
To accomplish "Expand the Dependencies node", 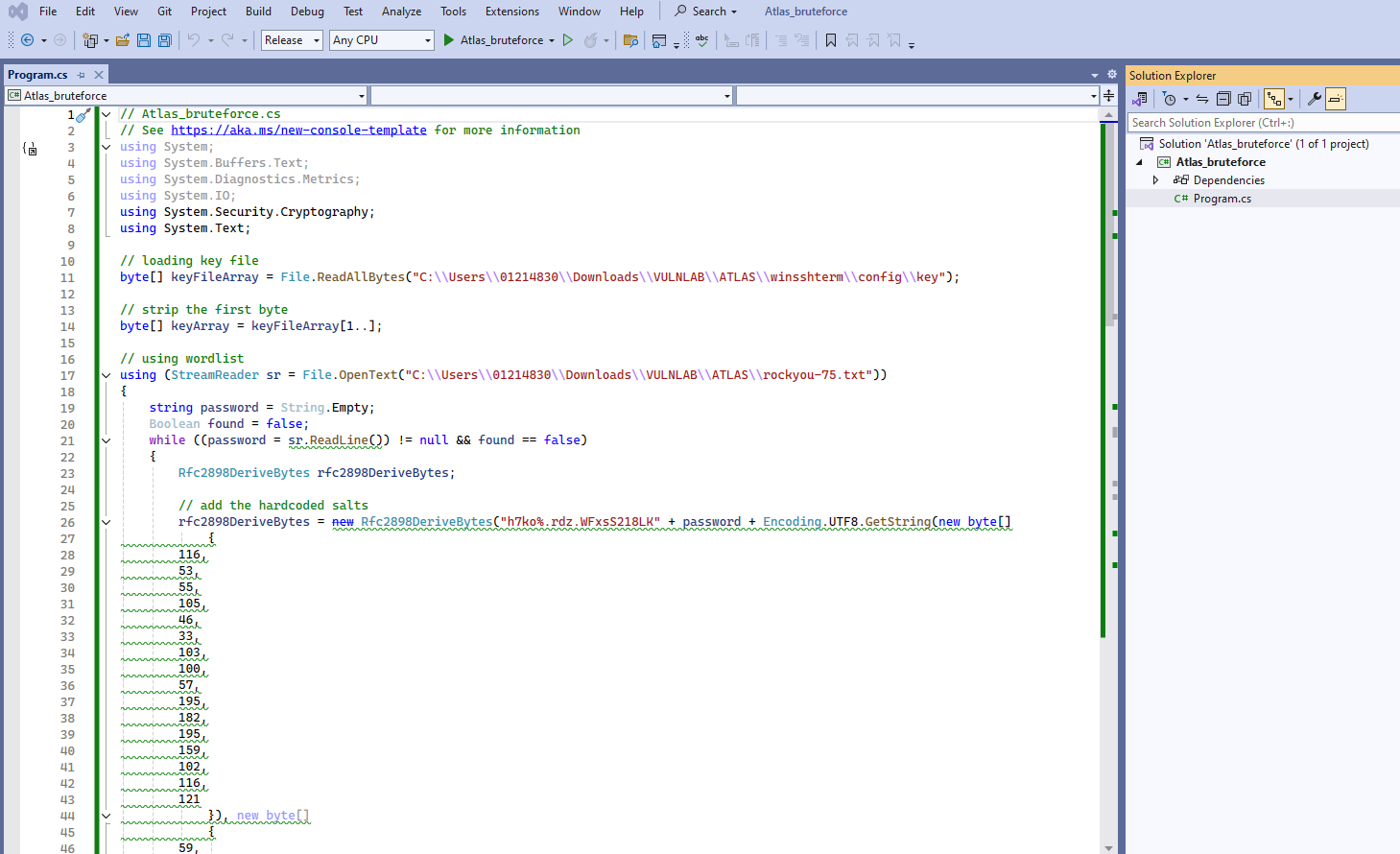I will [x=1155, y=180].
